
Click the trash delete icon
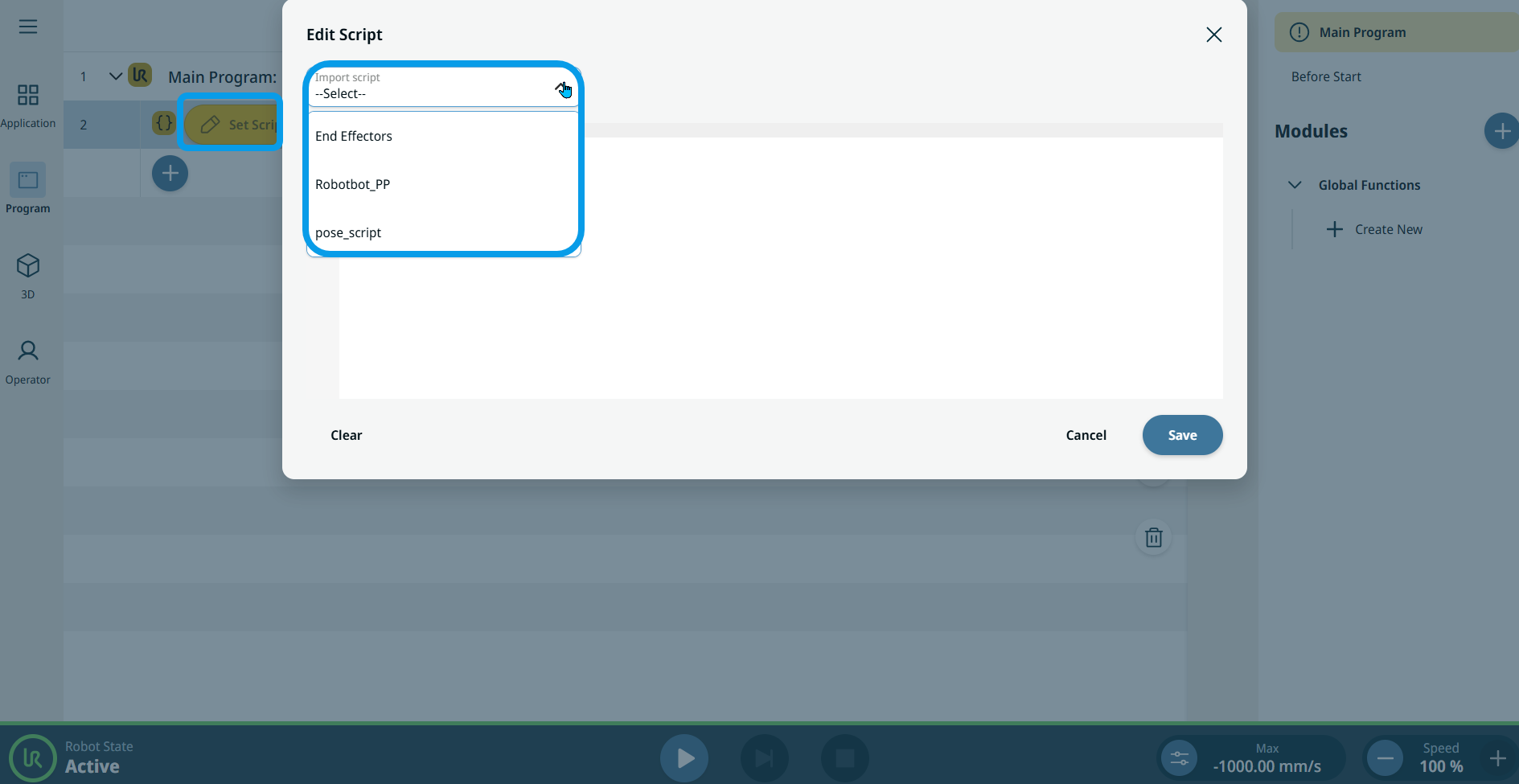click(1153, 537)
